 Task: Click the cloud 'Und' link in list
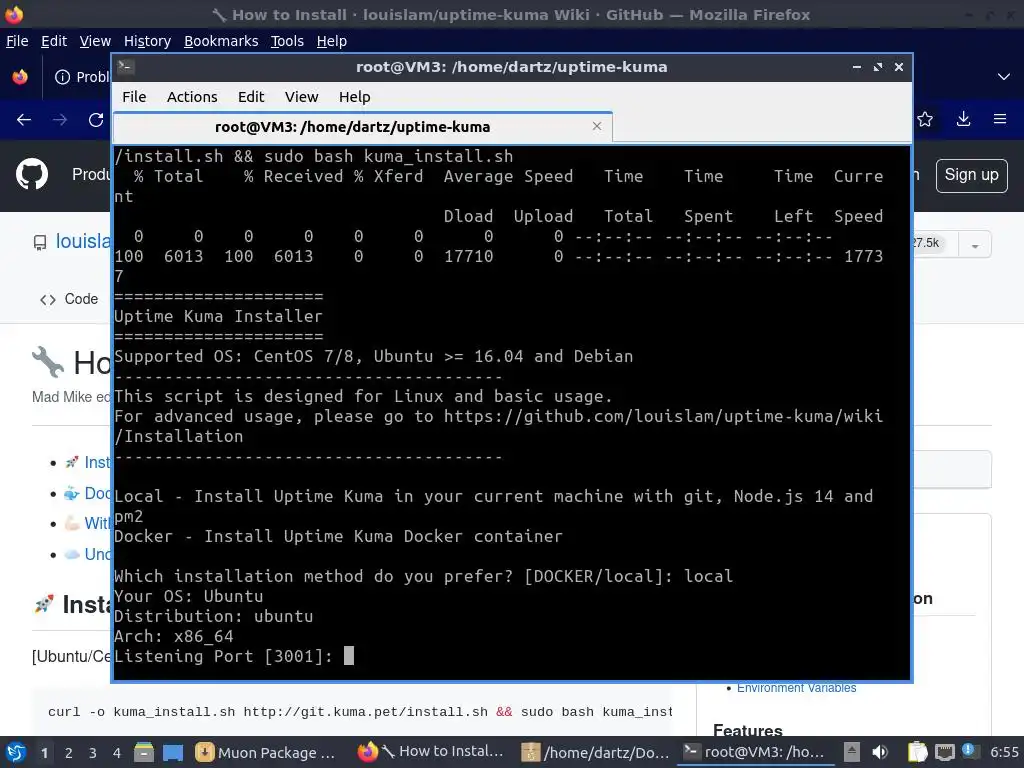coord(97,554)
